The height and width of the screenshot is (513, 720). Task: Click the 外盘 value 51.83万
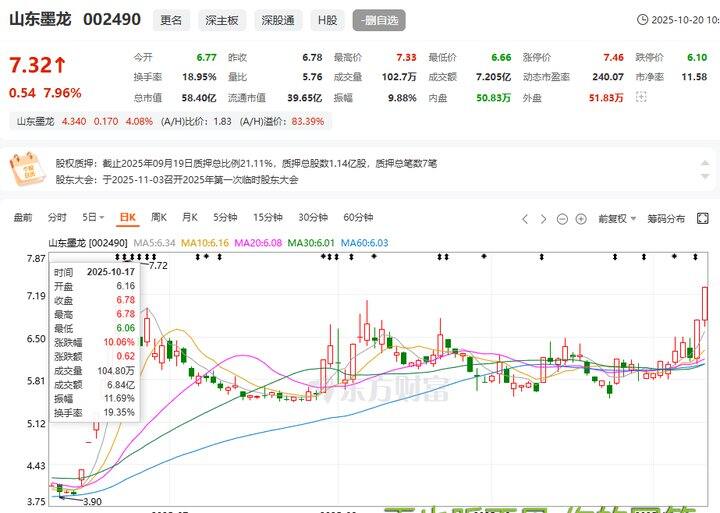[606, 98]
